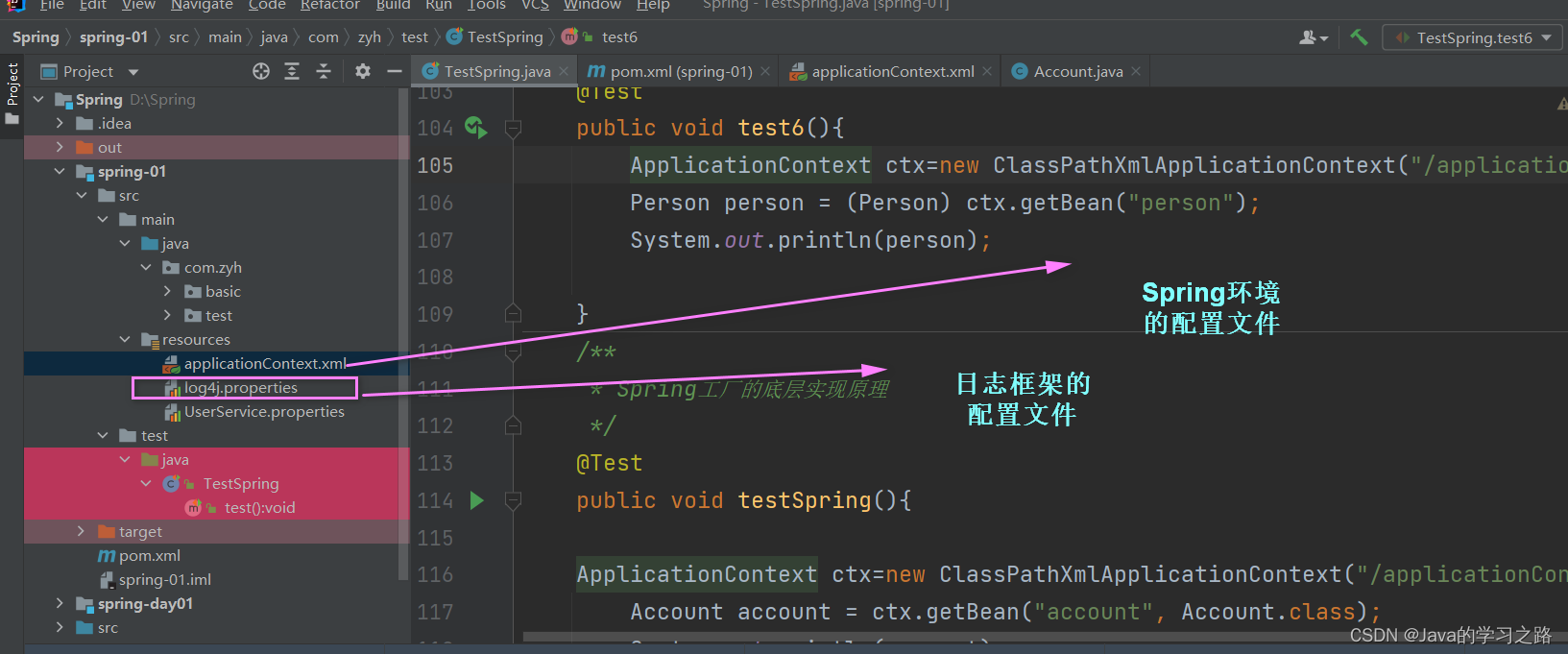The image size is (1568, 654).
Task: Open the Edit menu
Action: click(x=93, y=5)
